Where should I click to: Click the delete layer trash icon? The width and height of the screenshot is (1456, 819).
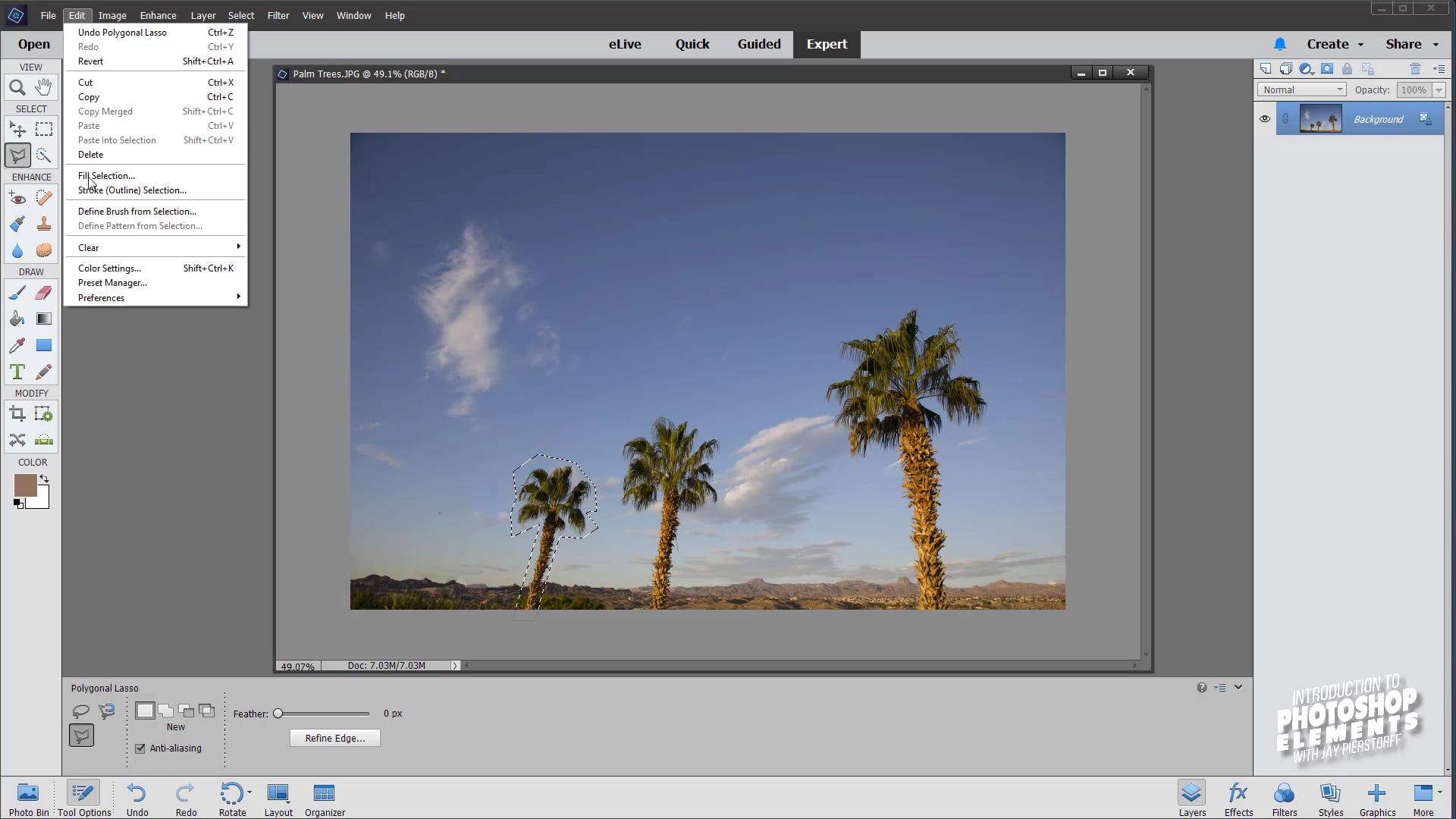point(1415,68)
